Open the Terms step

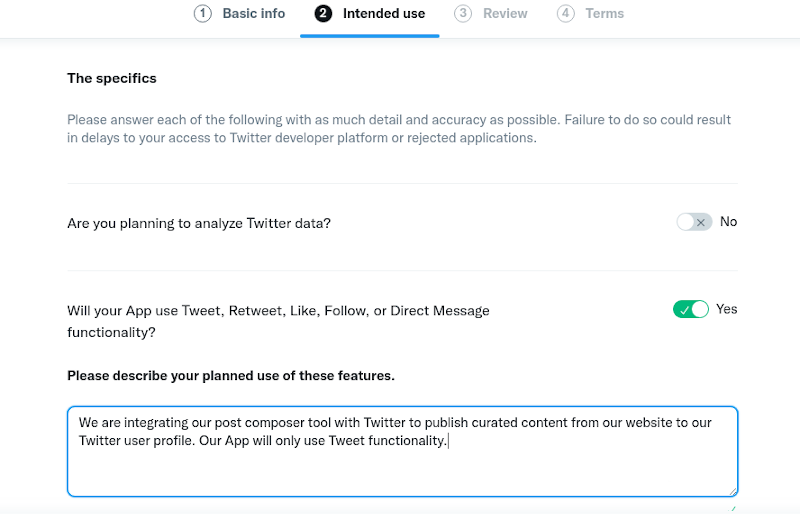coord(605,14)
